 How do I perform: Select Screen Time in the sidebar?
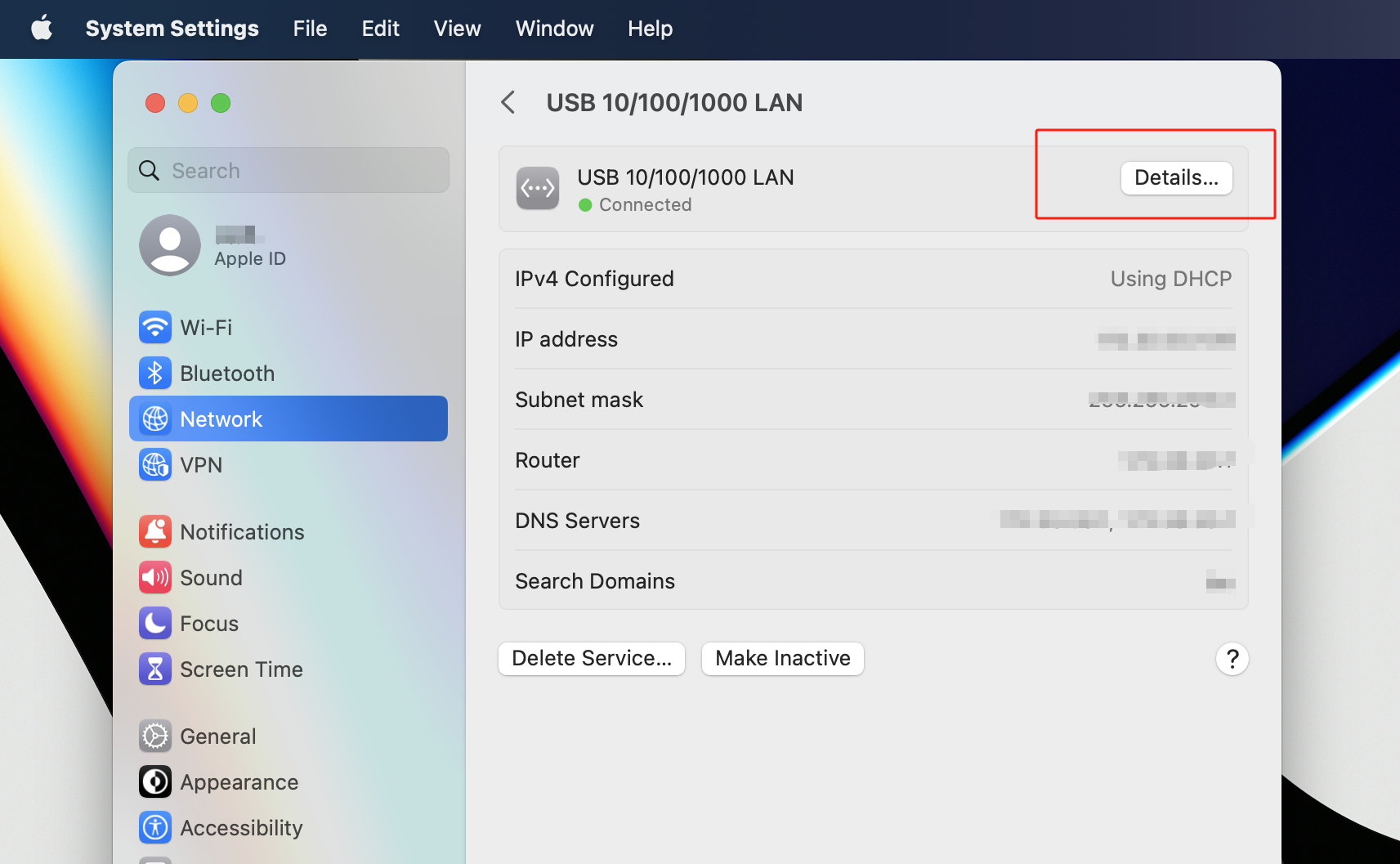288,669
